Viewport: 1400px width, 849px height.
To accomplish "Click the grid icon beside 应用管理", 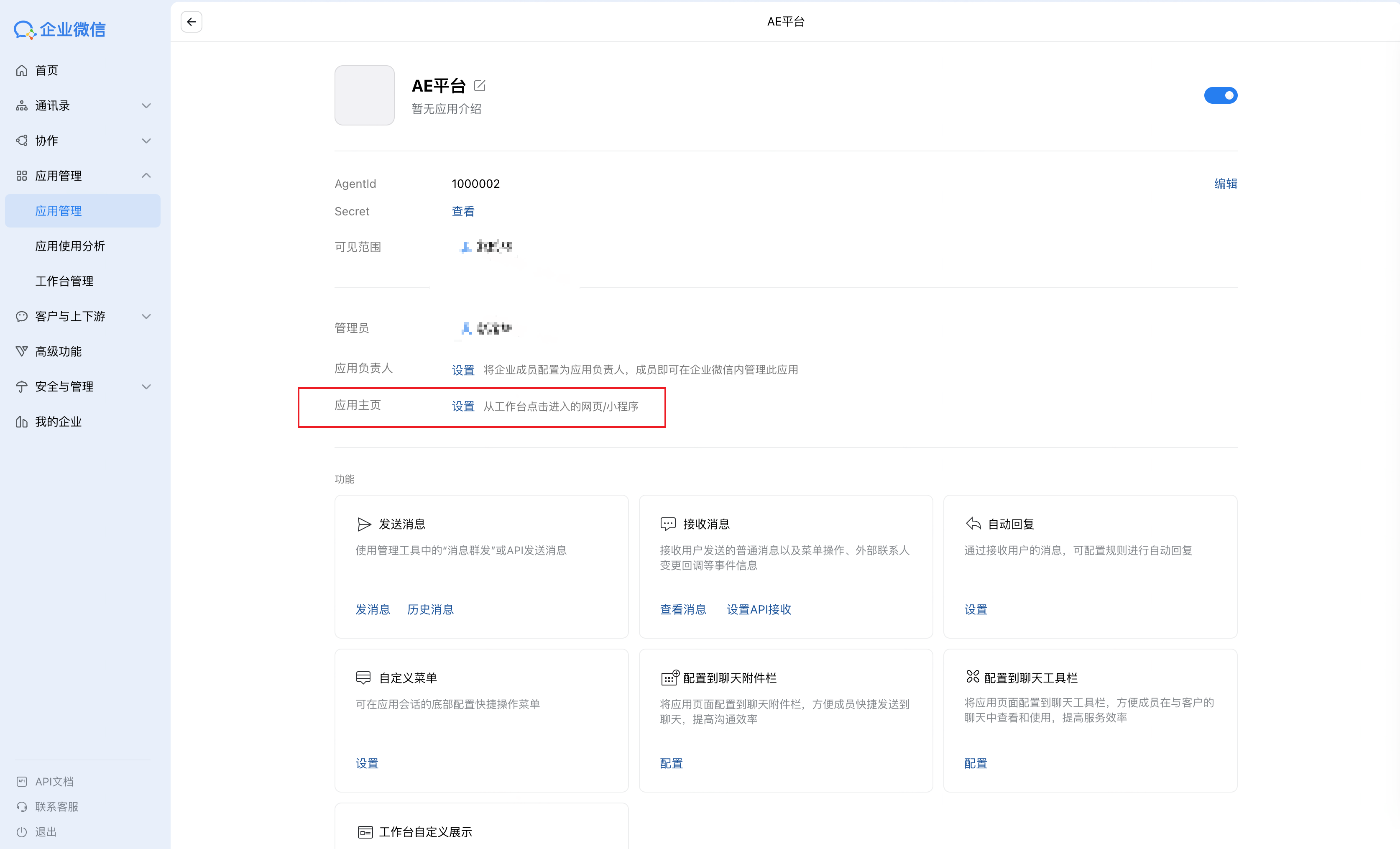I will [x=22, y=176].
